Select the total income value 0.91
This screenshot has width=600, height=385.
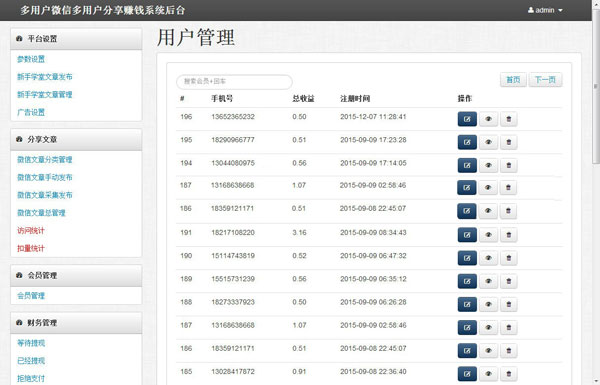point(299,372)
